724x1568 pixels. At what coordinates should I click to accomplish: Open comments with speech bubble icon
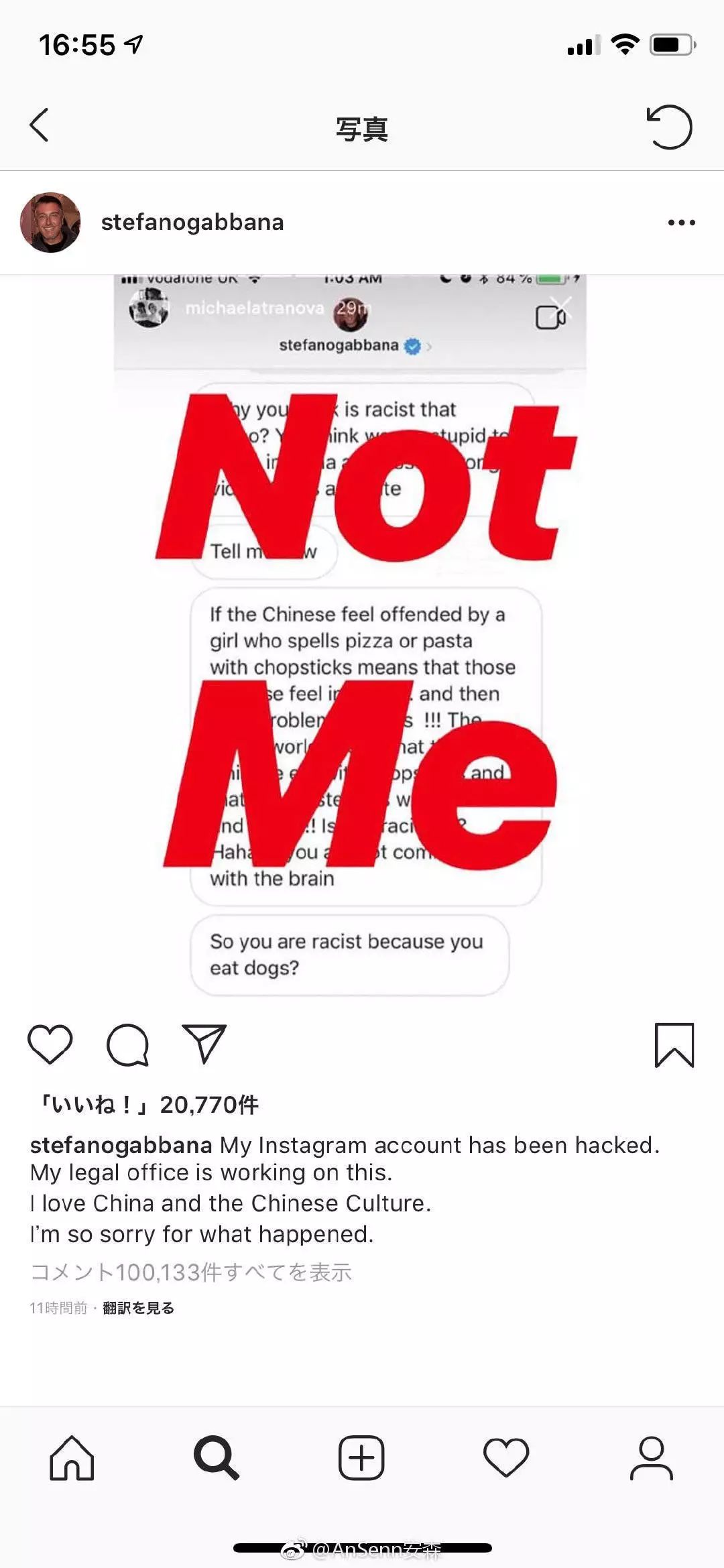pos(127,1044)
